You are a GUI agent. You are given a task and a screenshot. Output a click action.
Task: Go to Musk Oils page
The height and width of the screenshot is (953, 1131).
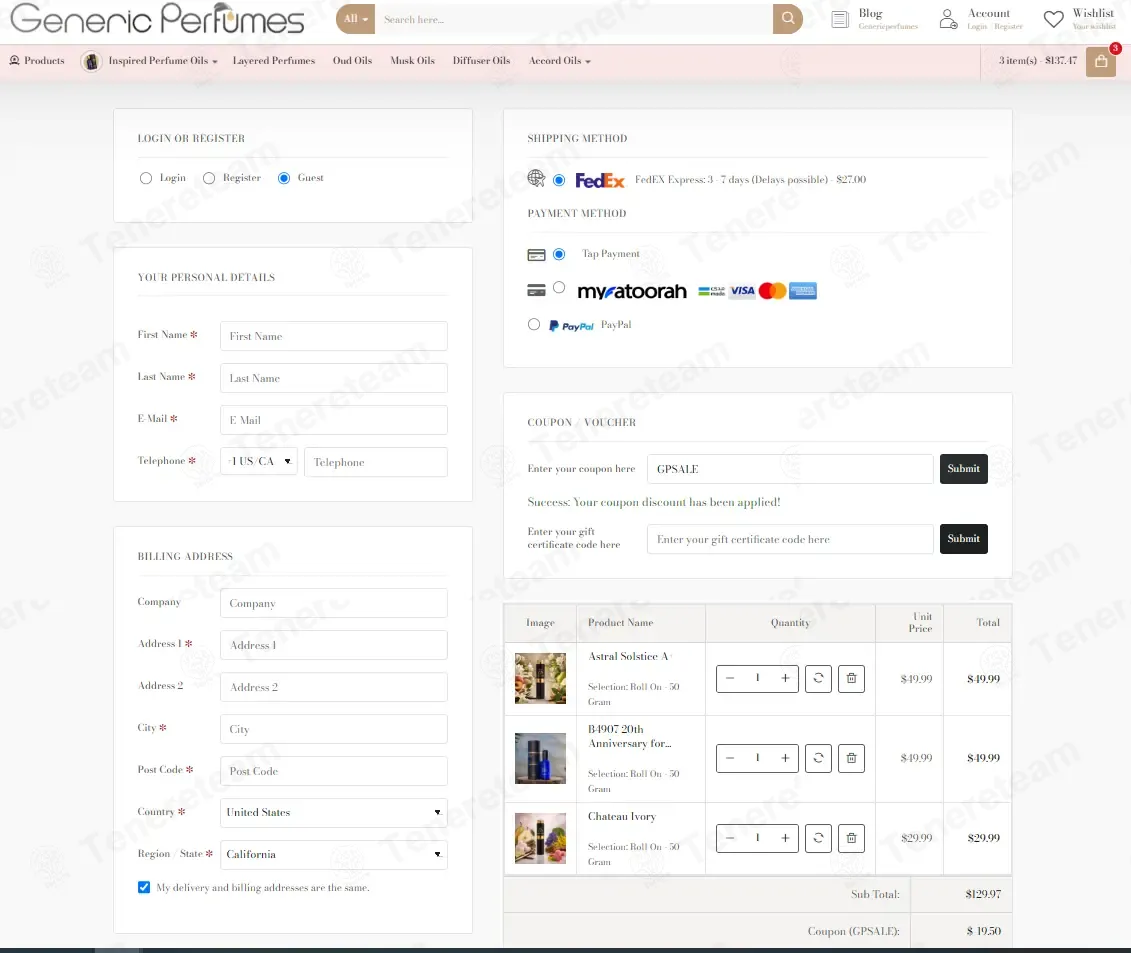tap(413, 61)
